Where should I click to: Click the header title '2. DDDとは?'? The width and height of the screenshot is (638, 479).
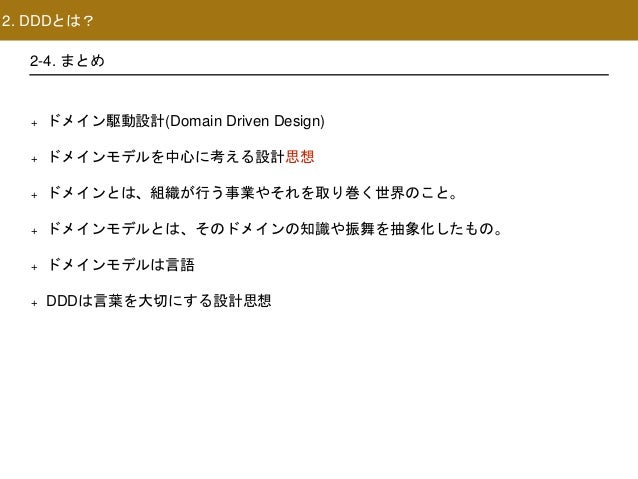[x=47, y=21]
